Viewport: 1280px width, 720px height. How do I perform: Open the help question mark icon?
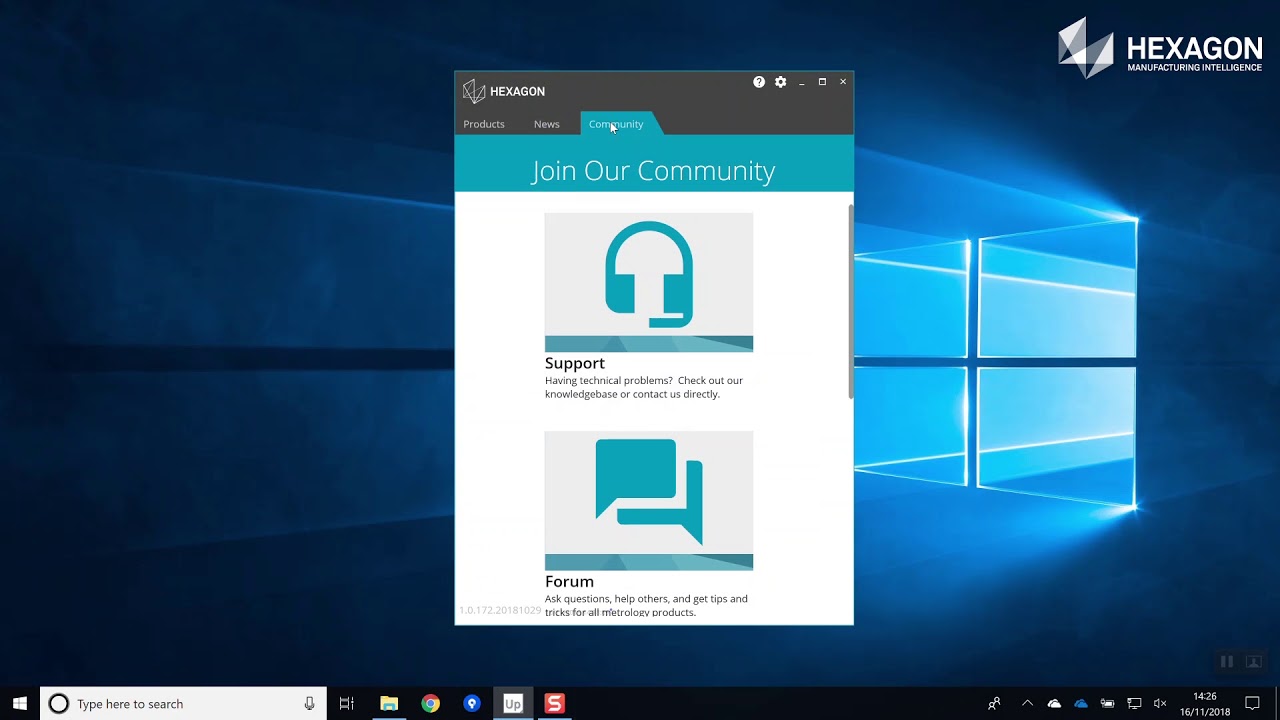pos(759,82)
